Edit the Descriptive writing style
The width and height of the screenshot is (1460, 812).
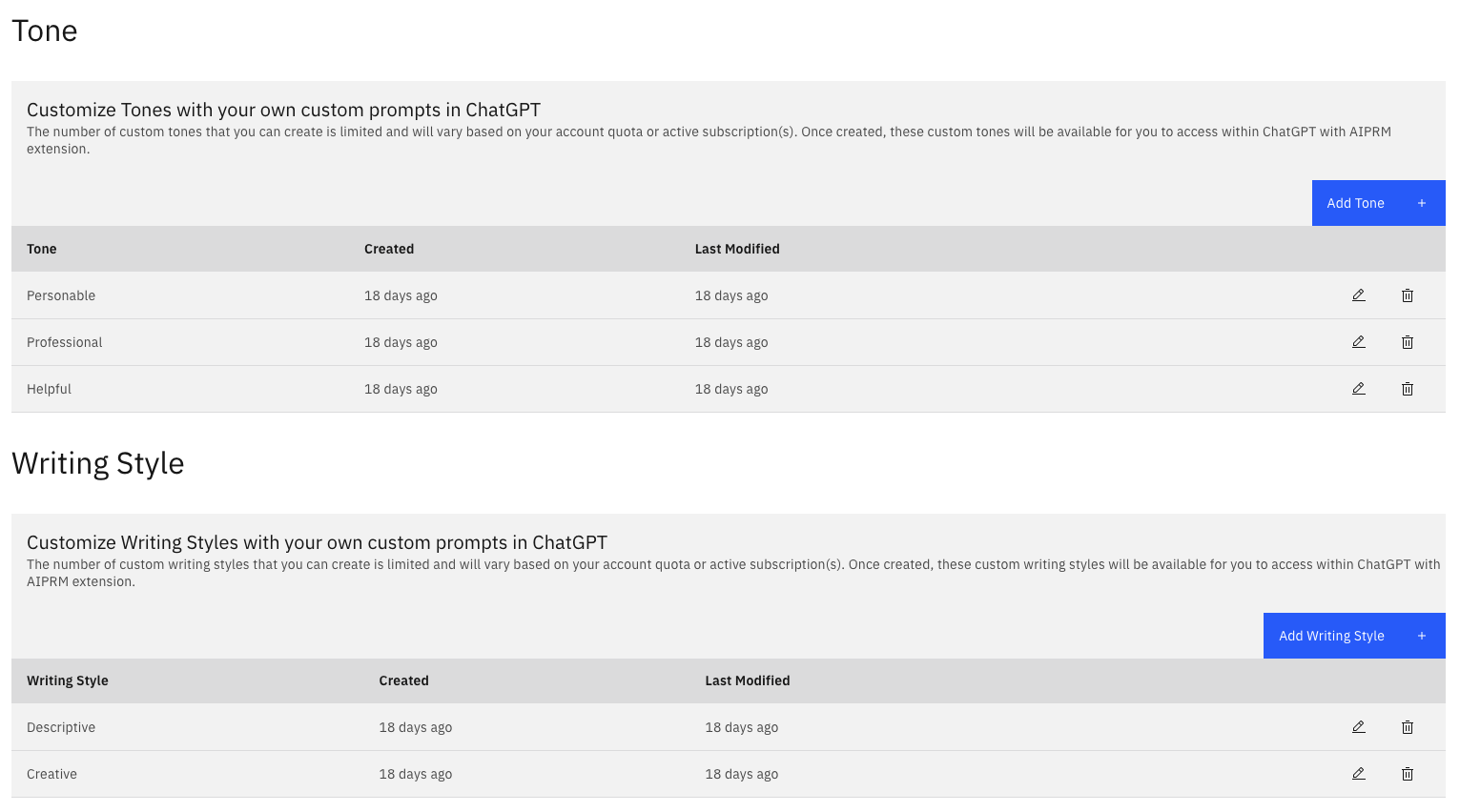click(1358, 726)
